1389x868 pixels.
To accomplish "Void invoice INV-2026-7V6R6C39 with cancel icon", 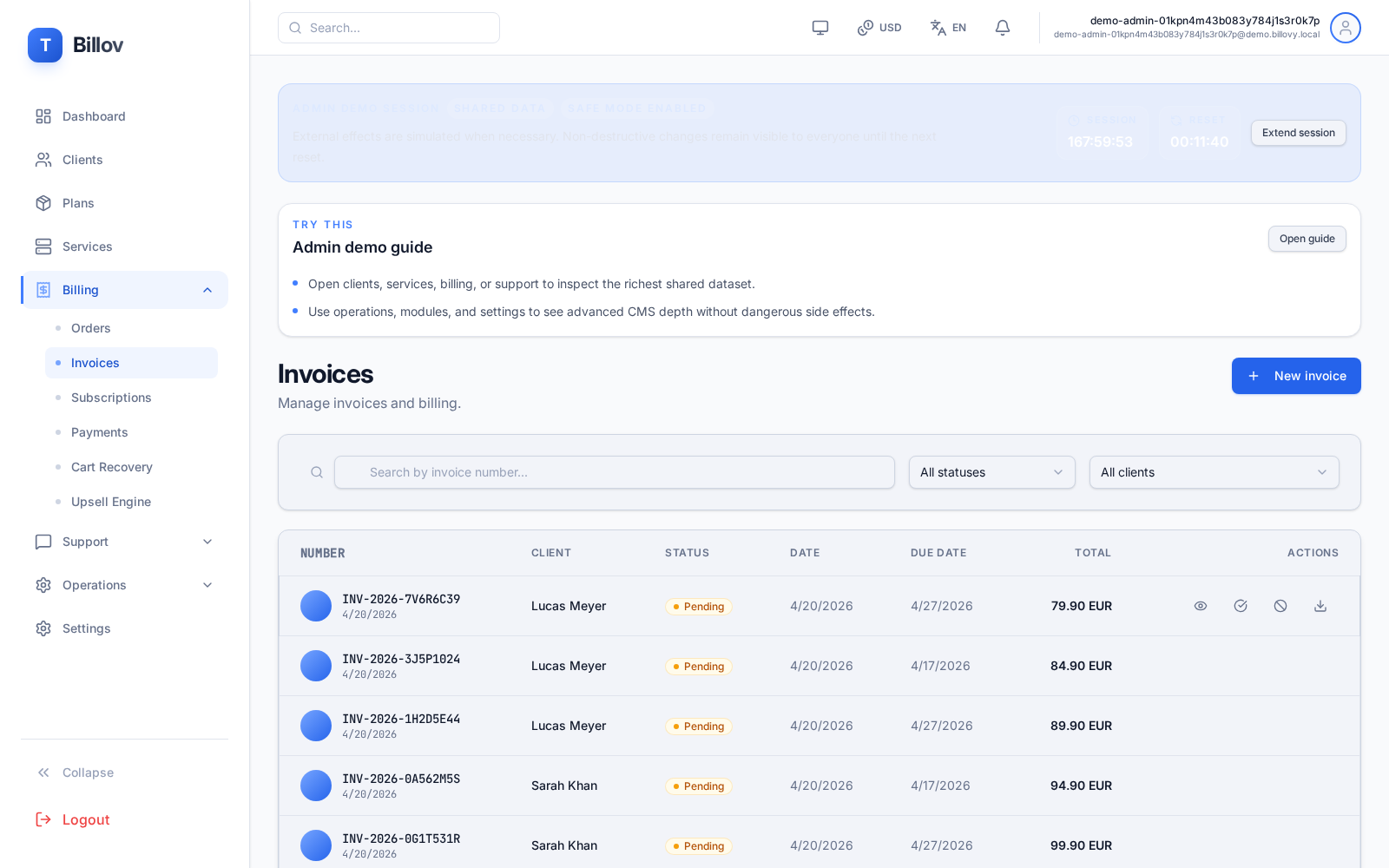I will (1280, 606).
